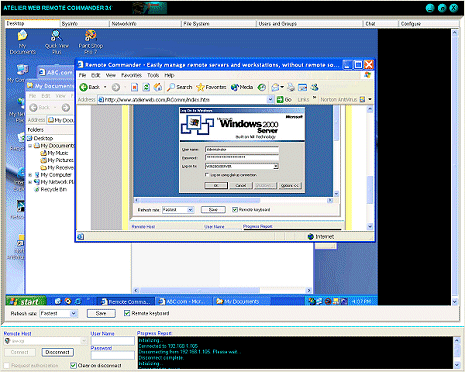Open the My Documents desktop icon
Screen dimensions: 465x372
[22, 42]
